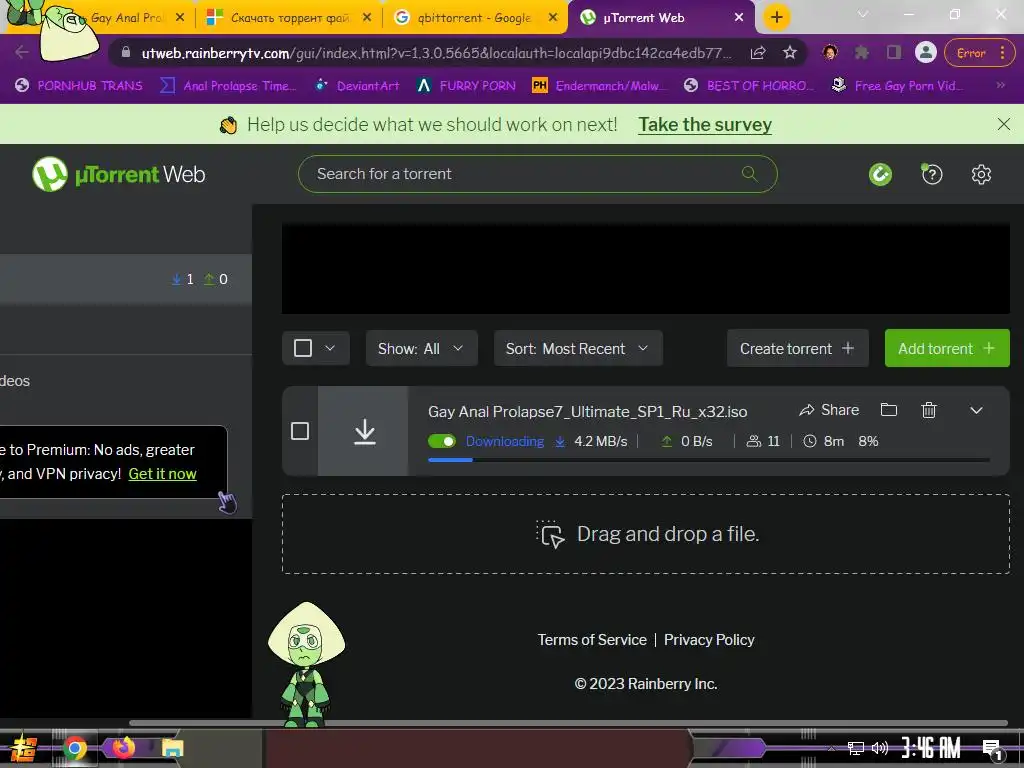The height and width of the screenshot is (768, 1024).
Task: Expand the torrent details chevron
Action: click(976, 410)
